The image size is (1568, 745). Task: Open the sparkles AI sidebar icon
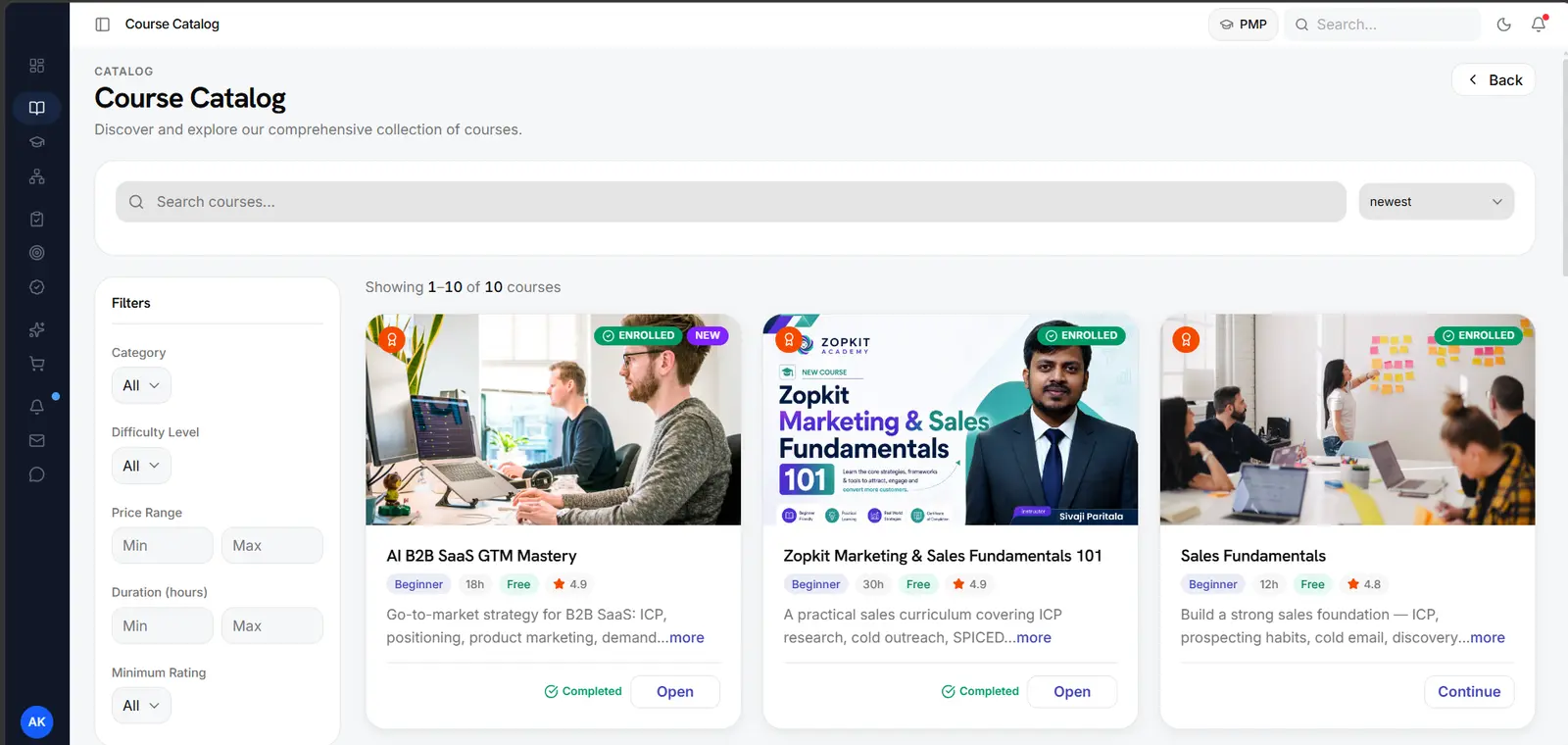pyautogui.click(x=37, y=329)
